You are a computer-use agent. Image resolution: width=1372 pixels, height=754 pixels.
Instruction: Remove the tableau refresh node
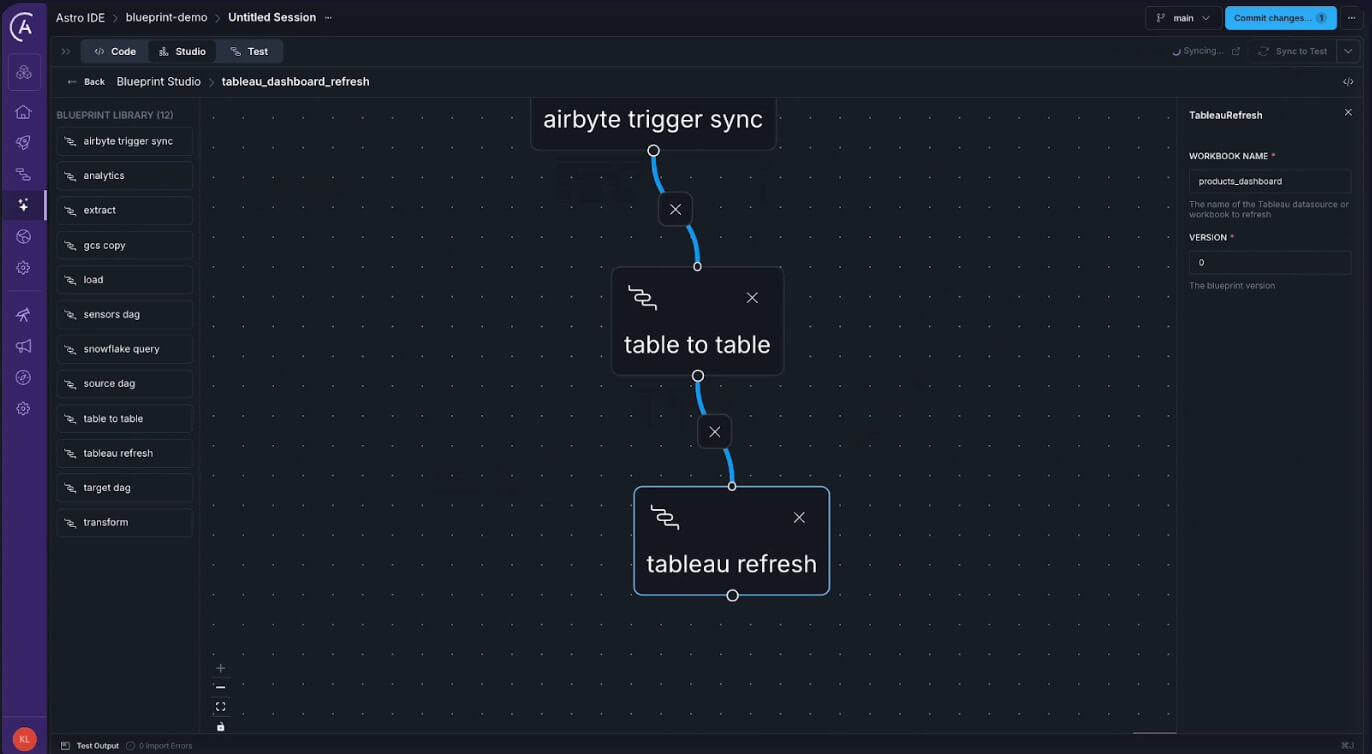coord(799,517)
